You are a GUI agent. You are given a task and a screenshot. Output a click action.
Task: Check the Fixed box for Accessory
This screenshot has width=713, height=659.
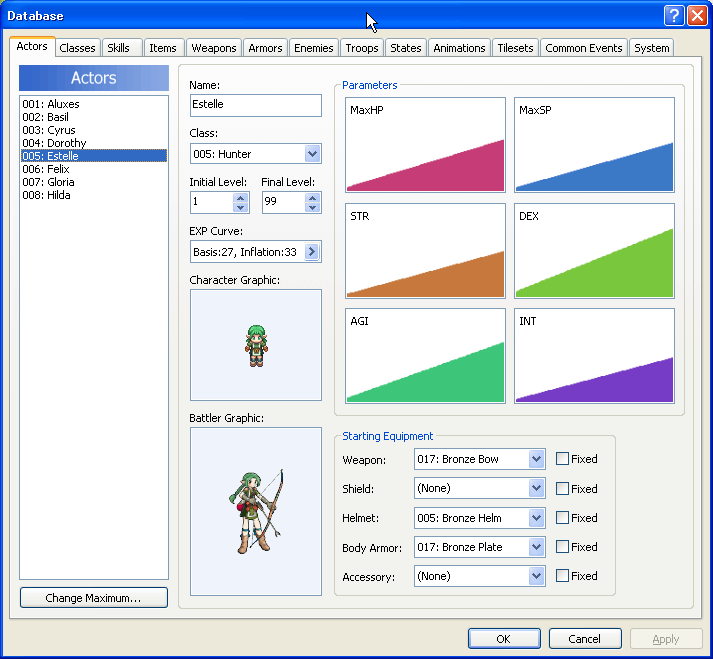tap(563, 576)
